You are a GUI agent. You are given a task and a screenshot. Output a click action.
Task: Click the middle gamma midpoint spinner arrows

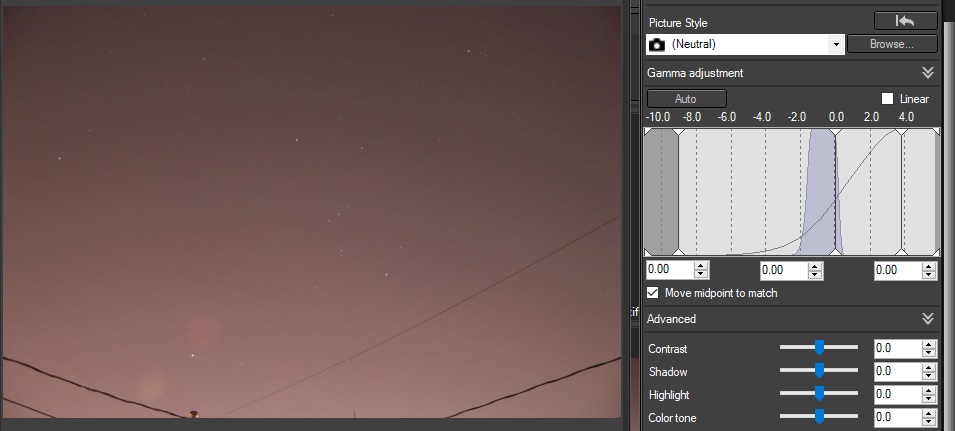click(814, 270)
